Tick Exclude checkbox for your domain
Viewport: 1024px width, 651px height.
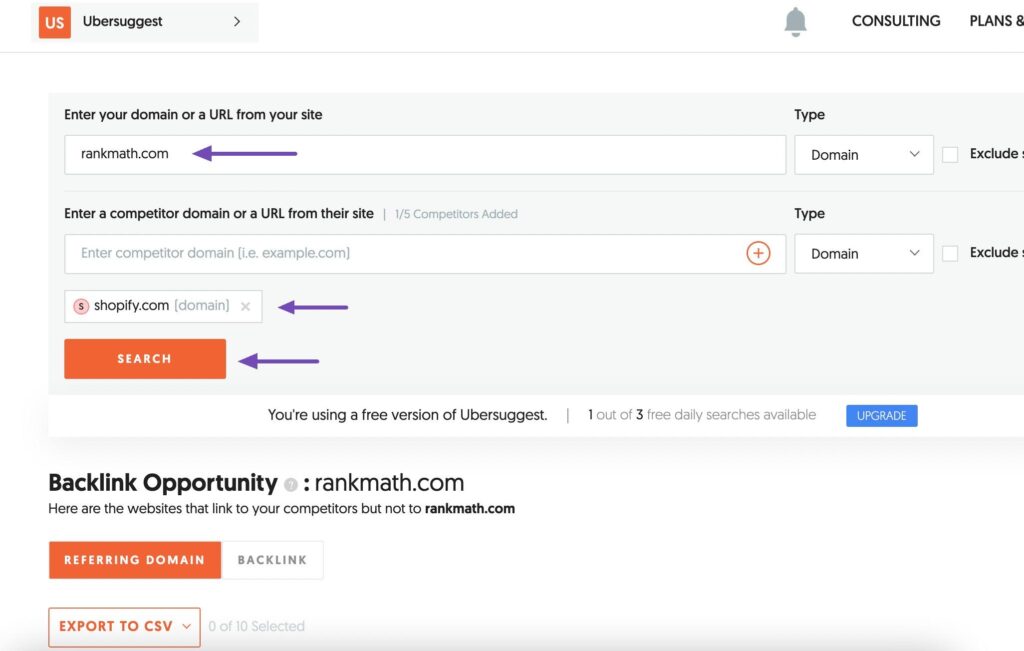pyautogui.click(x=950, y=155)
